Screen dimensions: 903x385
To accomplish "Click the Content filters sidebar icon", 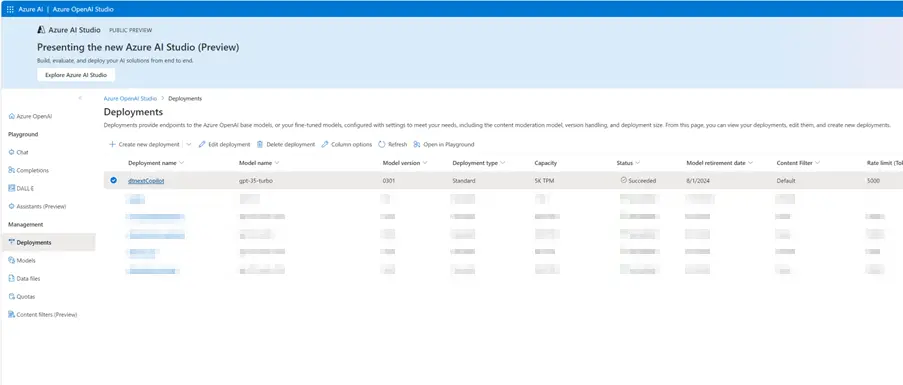I will point(12,314).
